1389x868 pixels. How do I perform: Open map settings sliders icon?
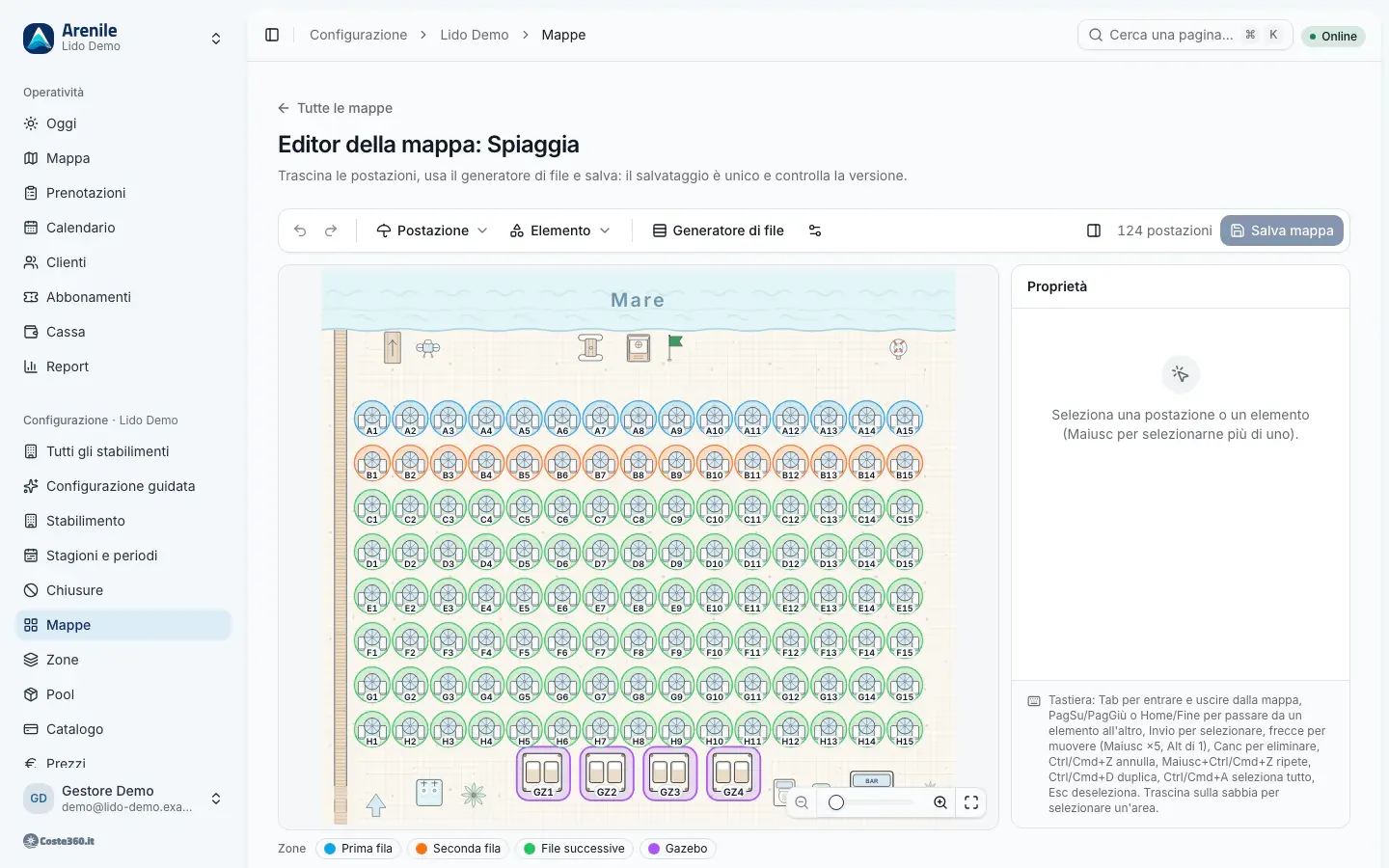coord(815,231)
